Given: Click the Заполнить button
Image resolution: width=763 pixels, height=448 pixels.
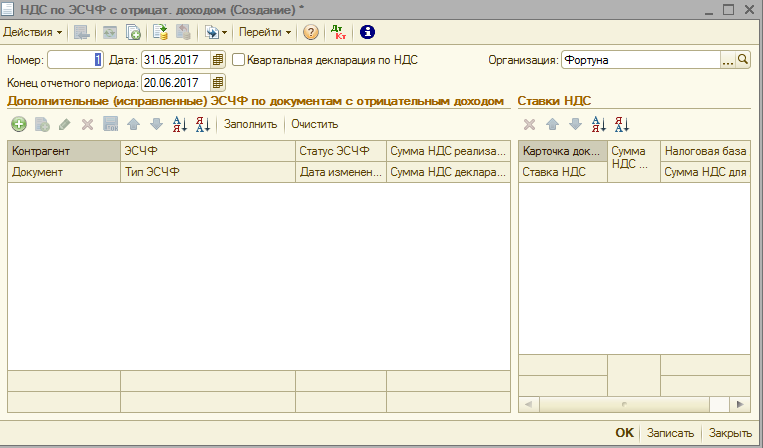Looking at the screenshot, I should [x=251, y=124].
